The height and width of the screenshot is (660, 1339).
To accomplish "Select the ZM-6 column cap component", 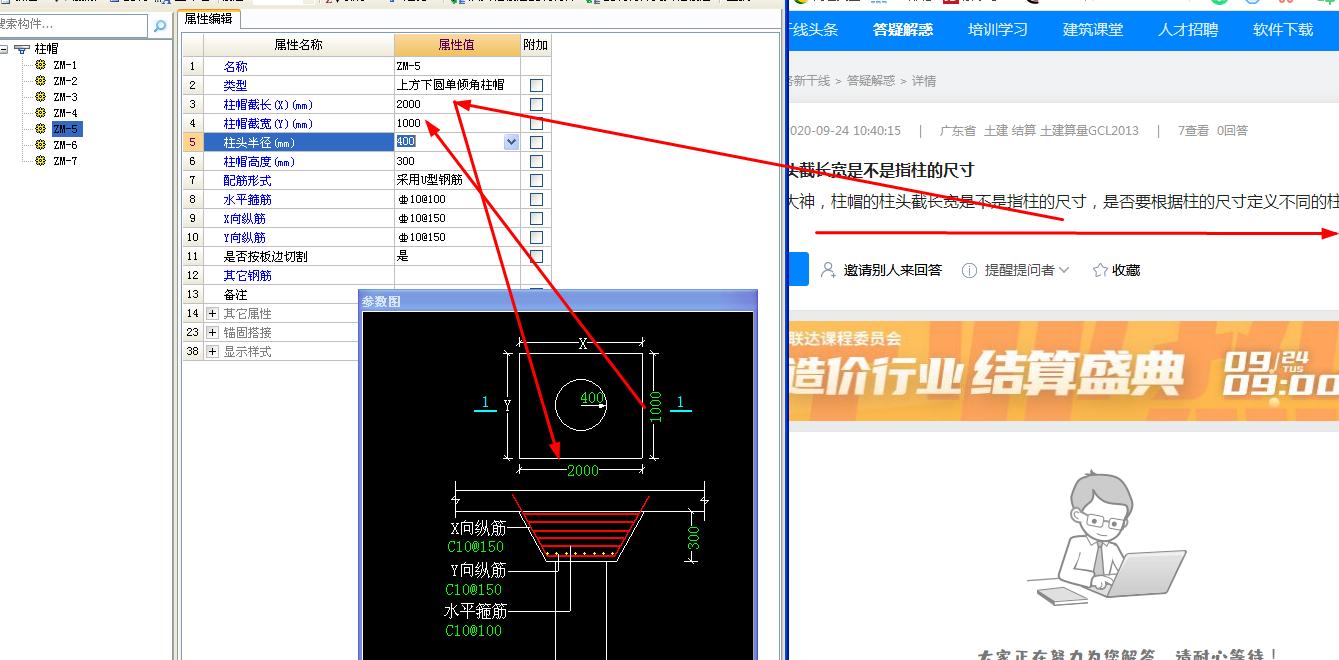I will click(x=65, y=145).
